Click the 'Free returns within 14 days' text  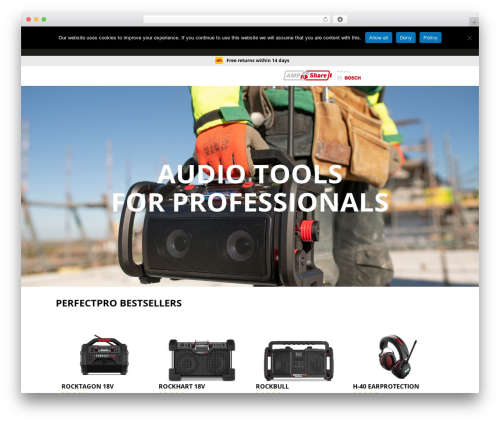pyautogui.click(x=258, y=60)
